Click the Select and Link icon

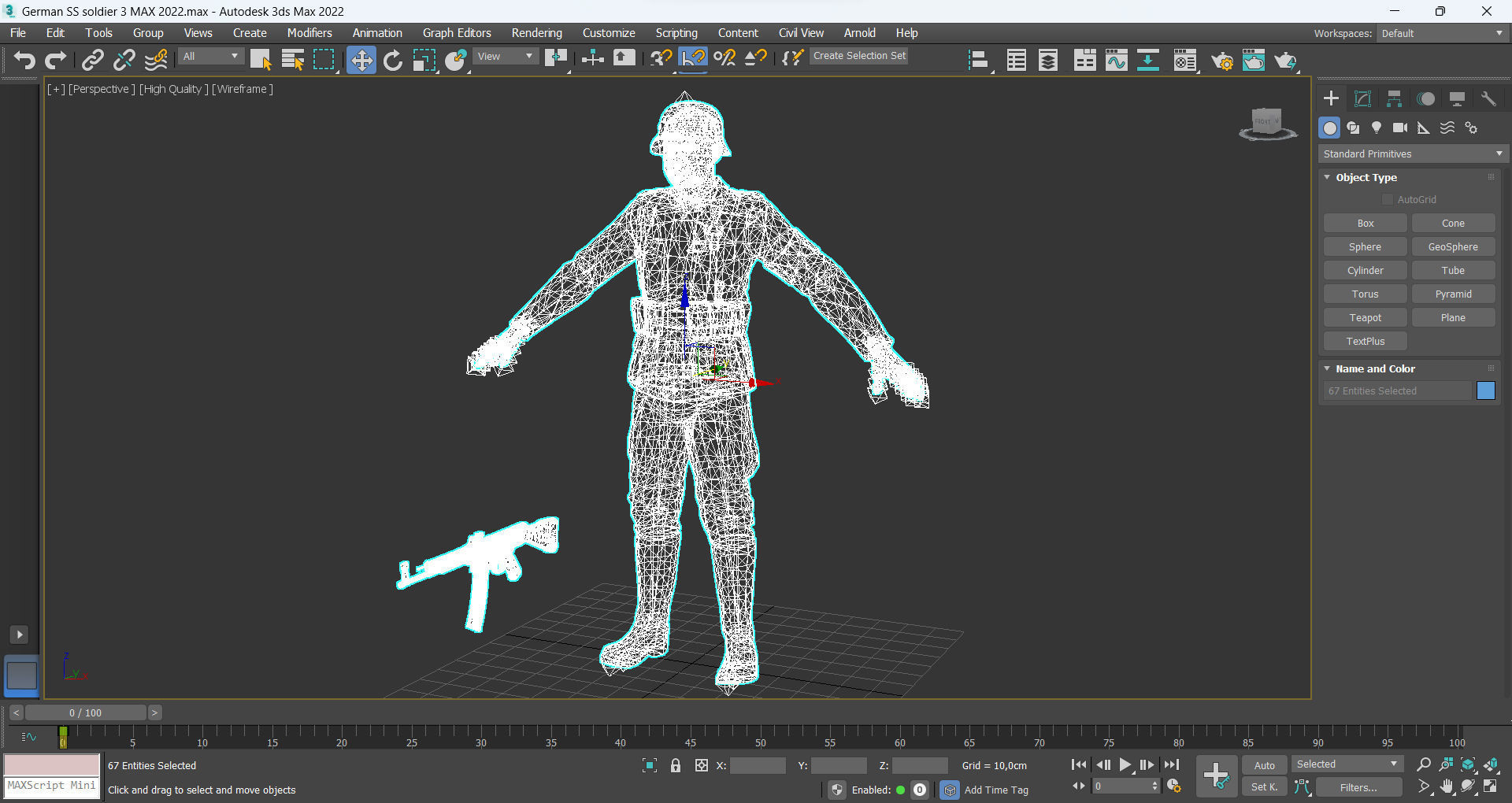pyautogui.click(x=93, y=60)
